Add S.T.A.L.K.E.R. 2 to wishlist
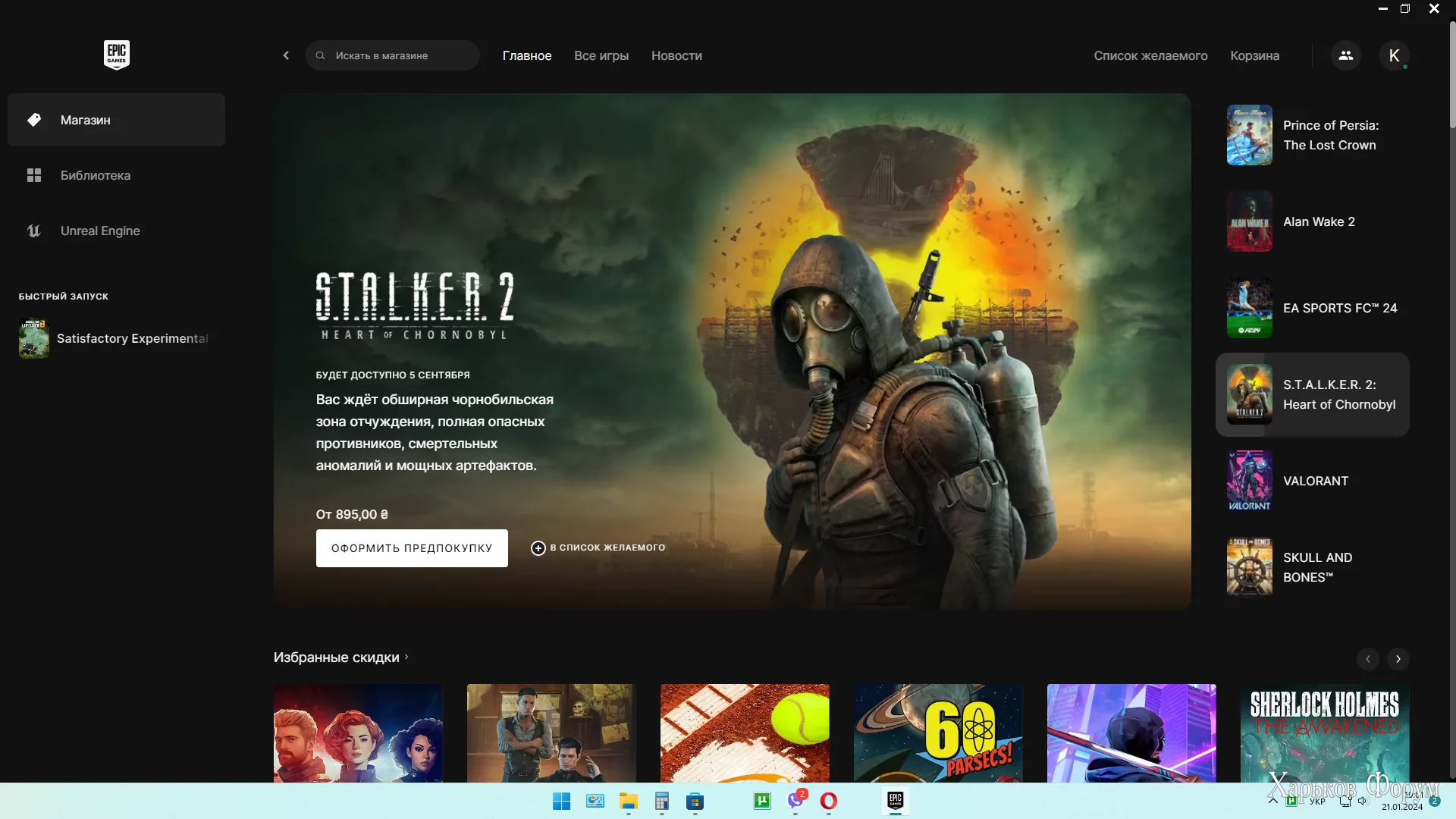This screenshot has width=1456, height=819. coord(598,548)
